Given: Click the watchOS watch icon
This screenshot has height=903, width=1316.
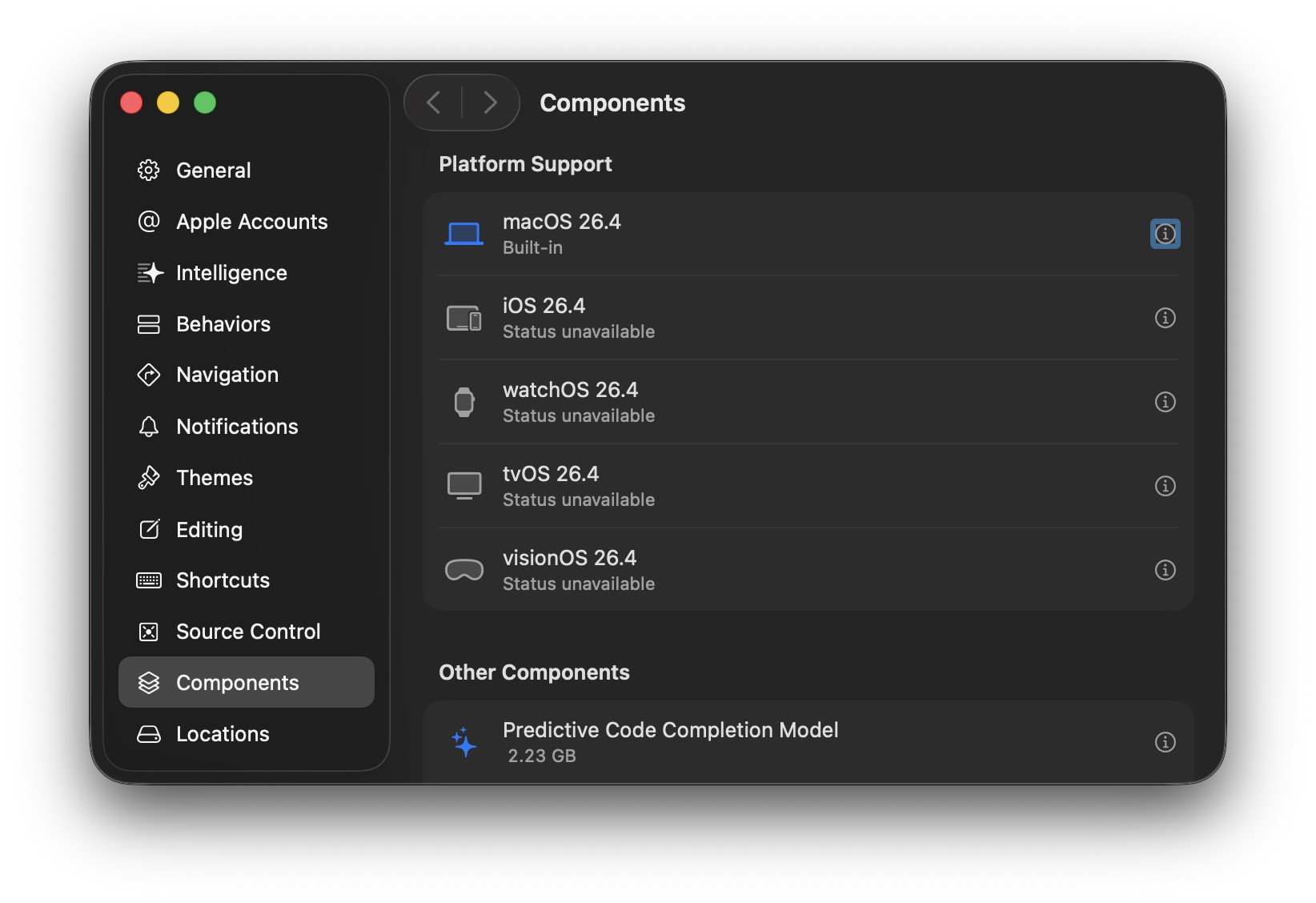Looking at the screenshot, I should pos(464,402).
